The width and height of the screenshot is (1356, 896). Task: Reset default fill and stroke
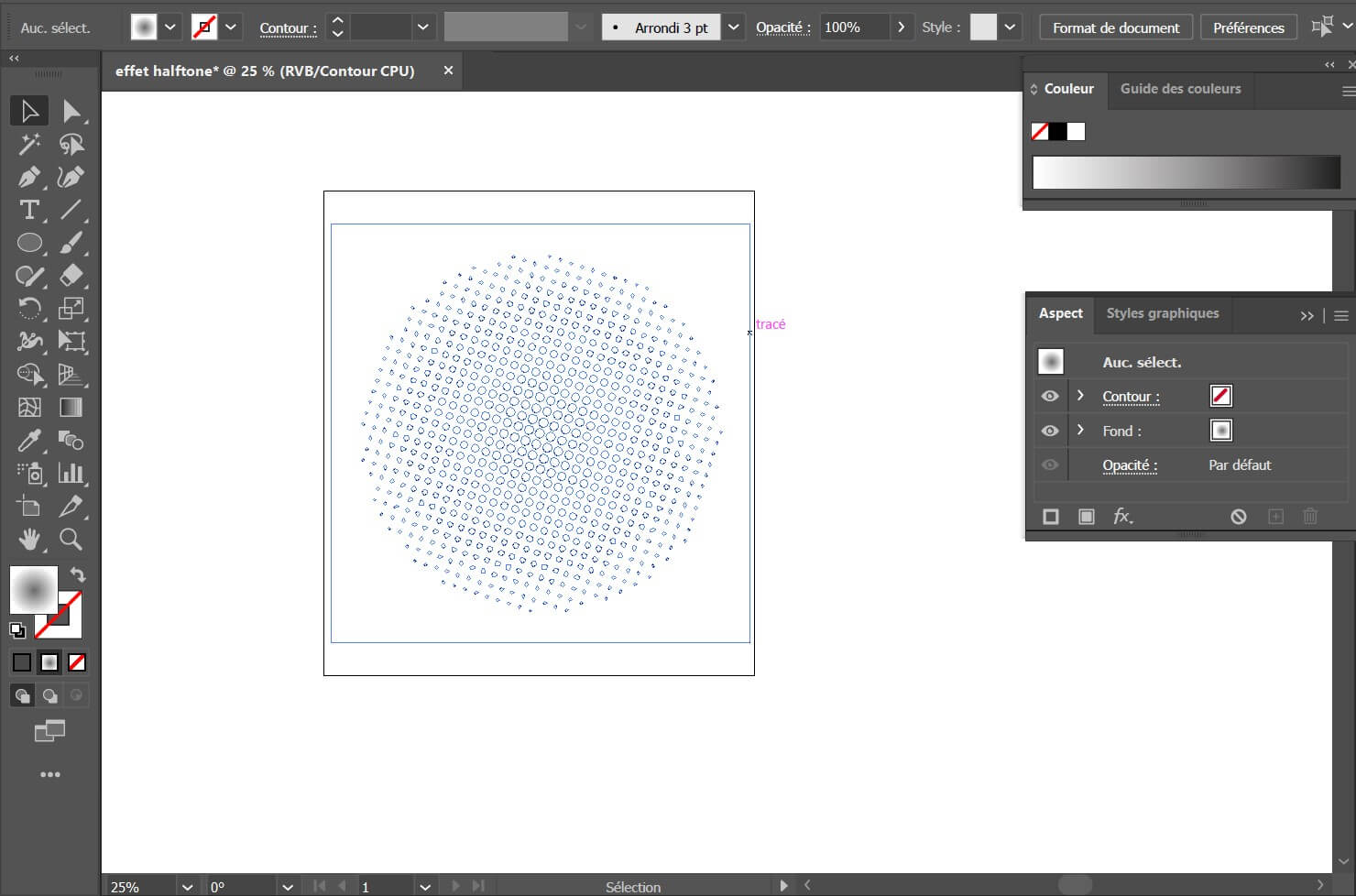point(17,630)
